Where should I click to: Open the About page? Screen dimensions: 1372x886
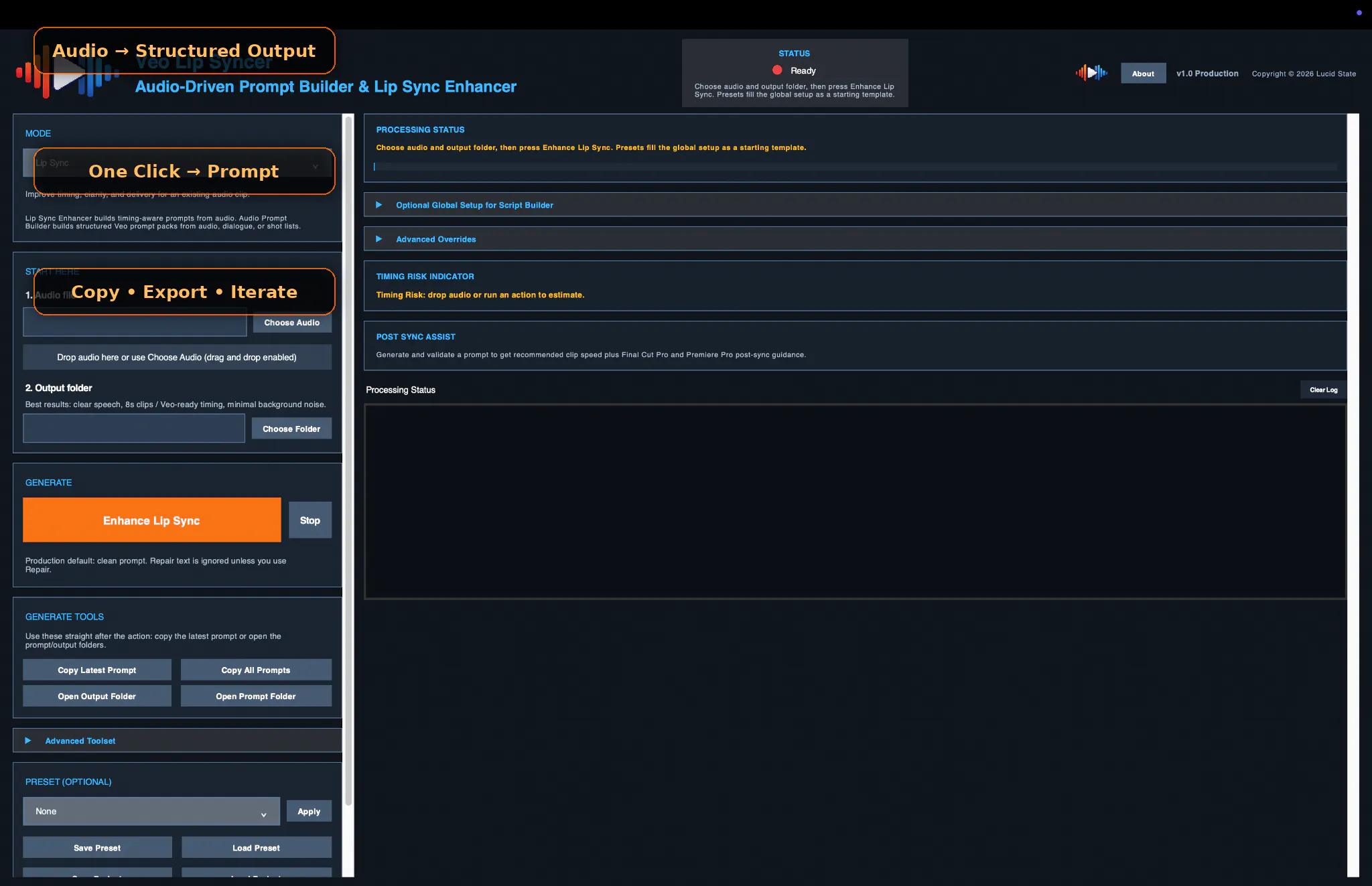(1143, 74)
